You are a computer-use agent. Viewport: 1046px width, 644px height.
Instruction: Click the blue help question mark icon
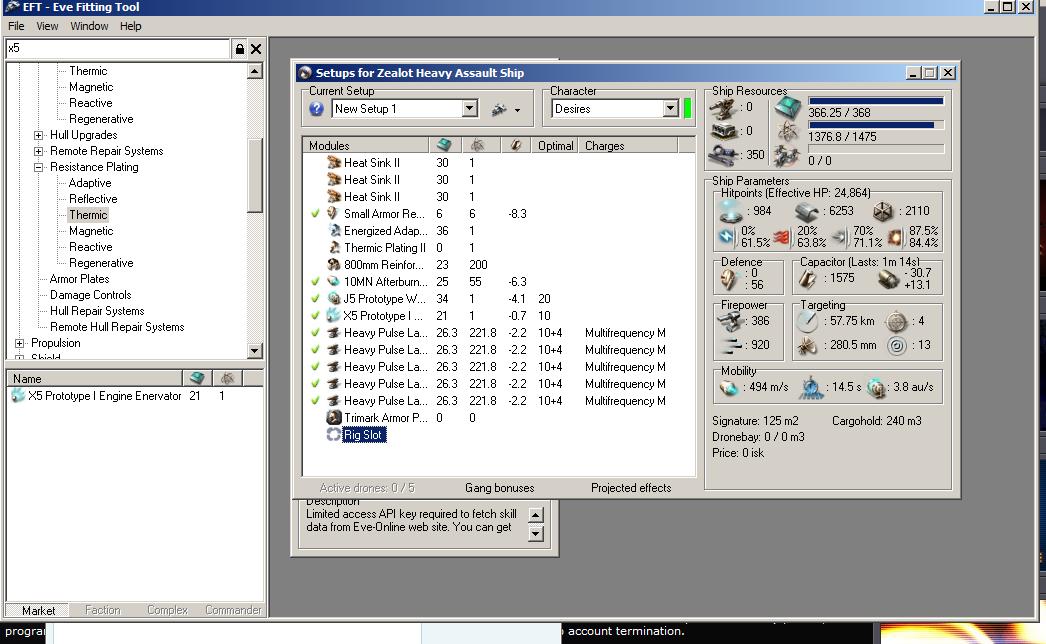tap(316, 109)
